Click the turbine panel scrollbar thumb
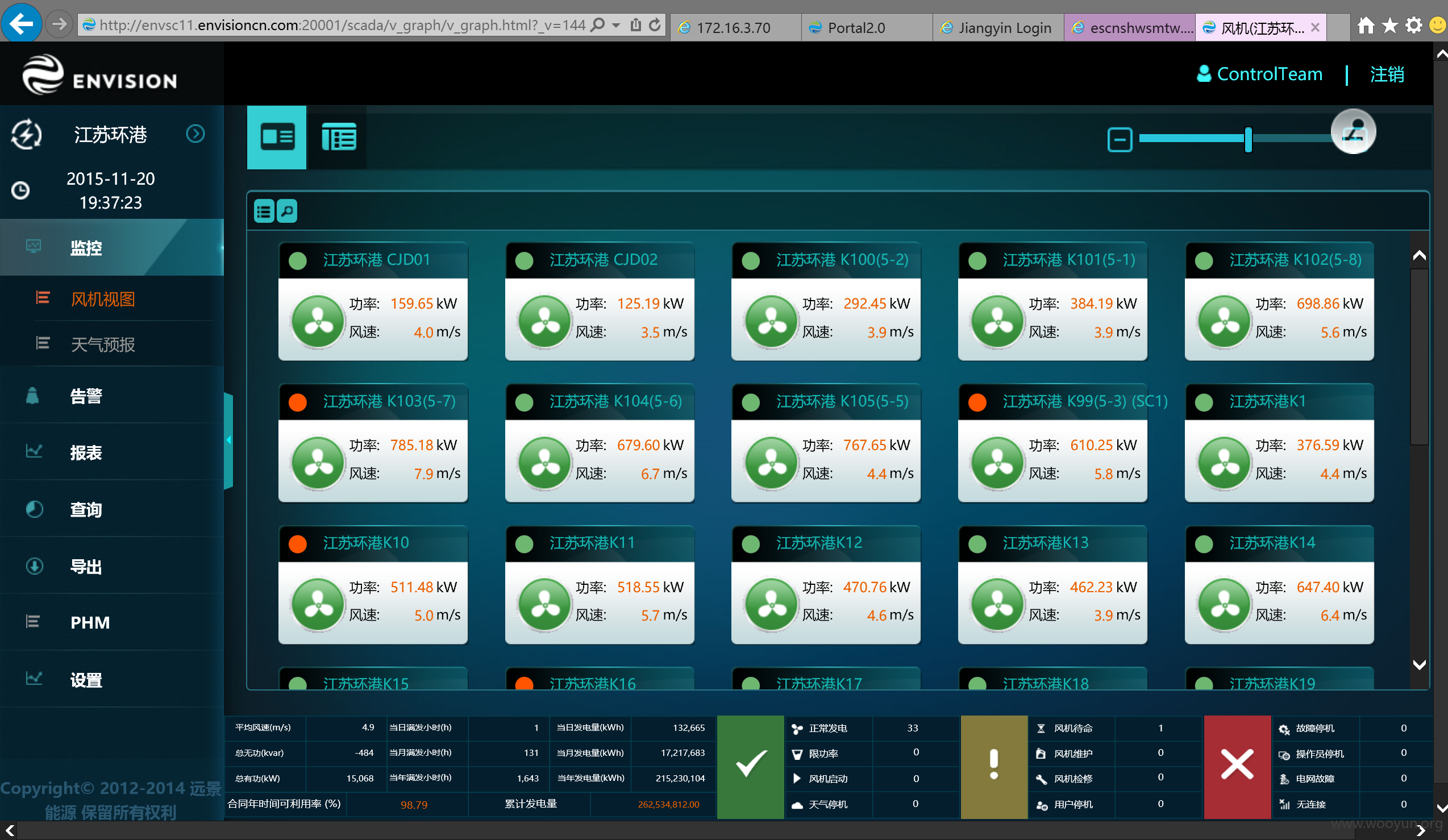1448x840 pixels. 1418,356
